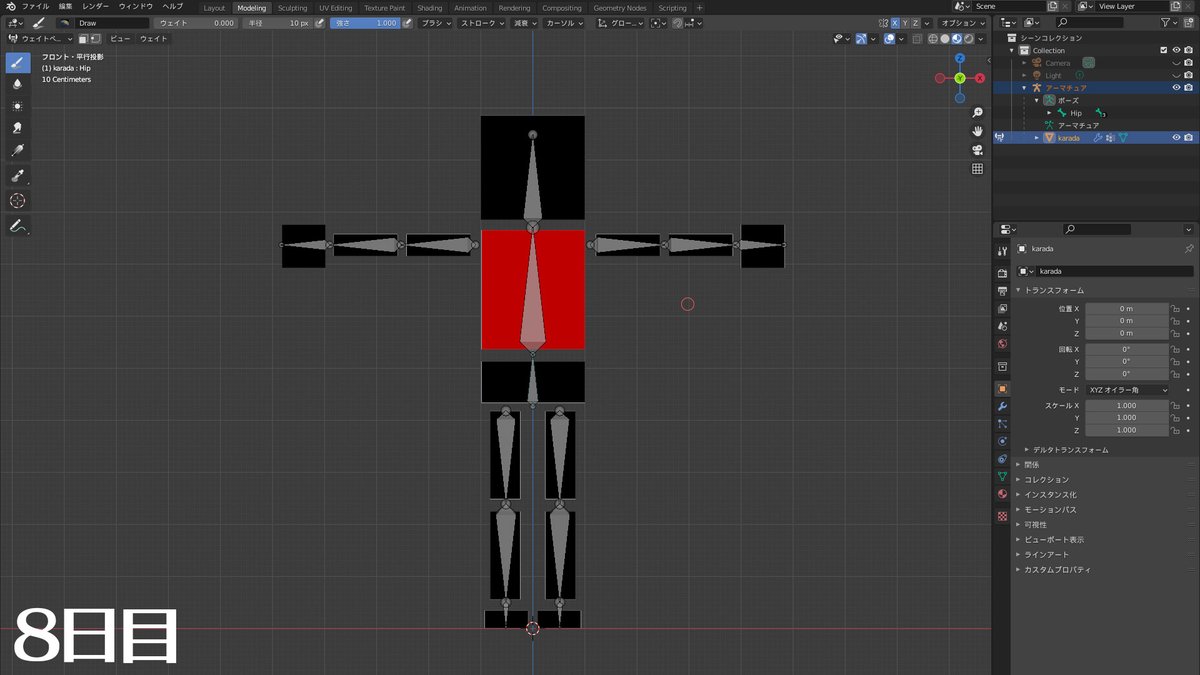The width and height of the screenshot is (1200, 675).
Task: Open the World properties tab
Action: 1002,344
